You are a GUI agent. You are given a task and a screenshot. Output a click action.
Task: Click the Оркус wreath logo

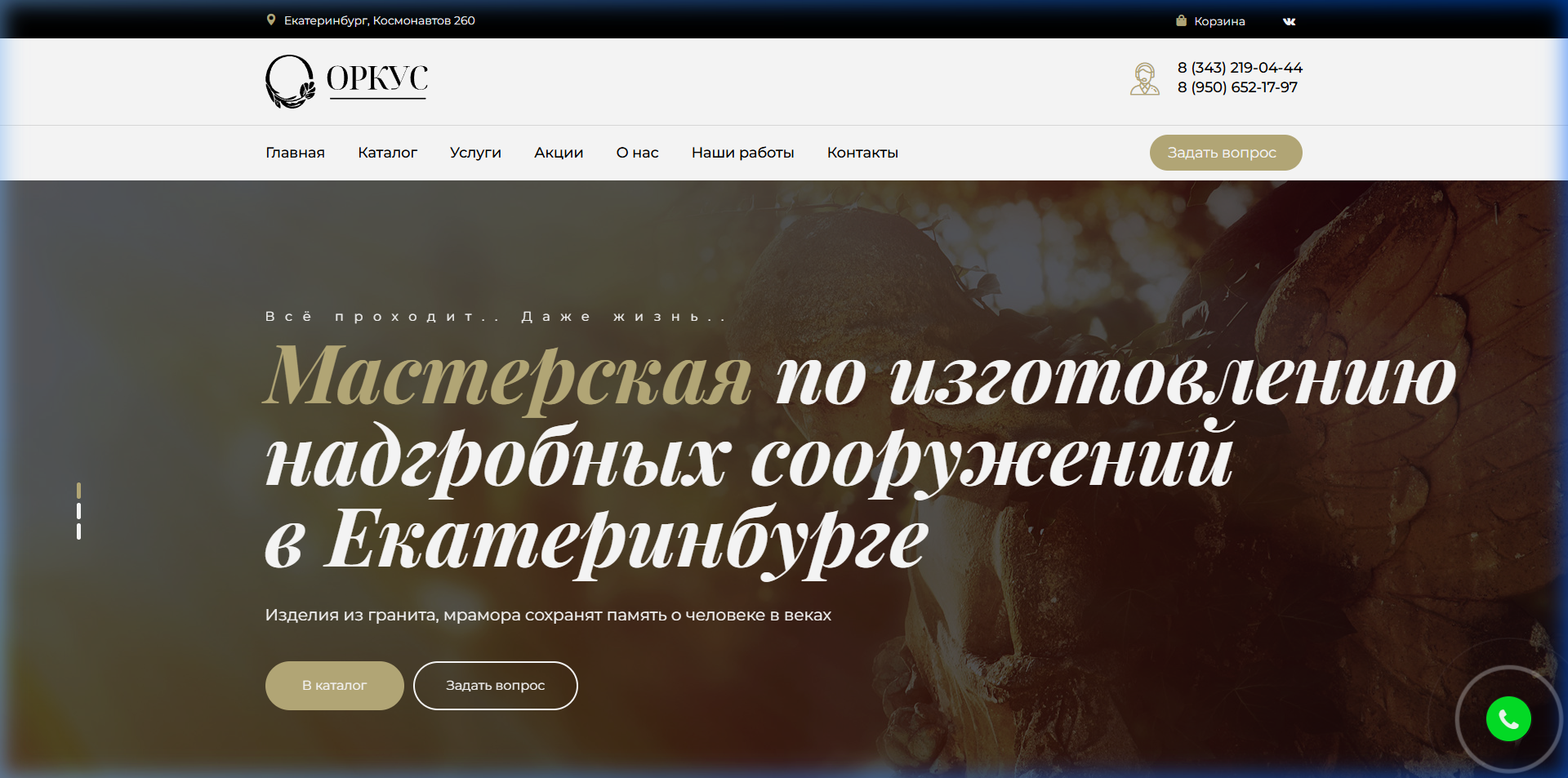347,82
